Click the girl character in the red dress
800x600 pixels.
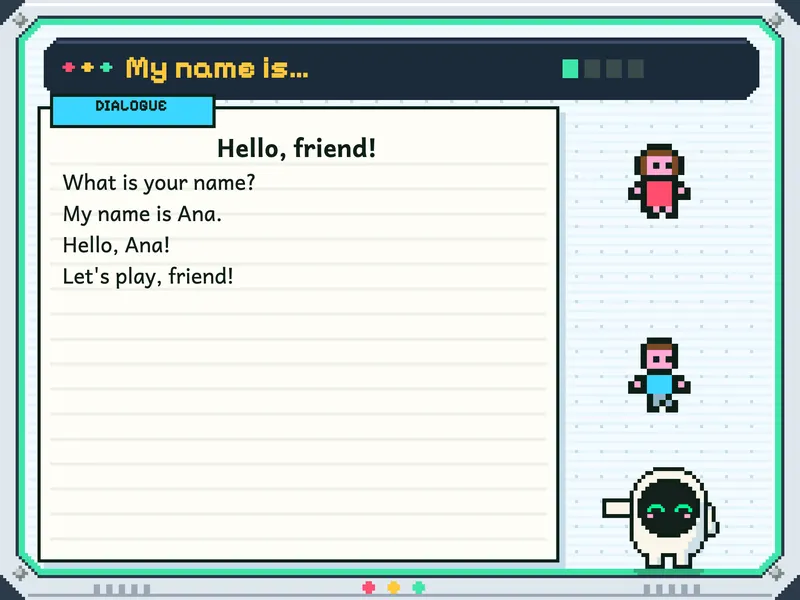tap(659, 181)
